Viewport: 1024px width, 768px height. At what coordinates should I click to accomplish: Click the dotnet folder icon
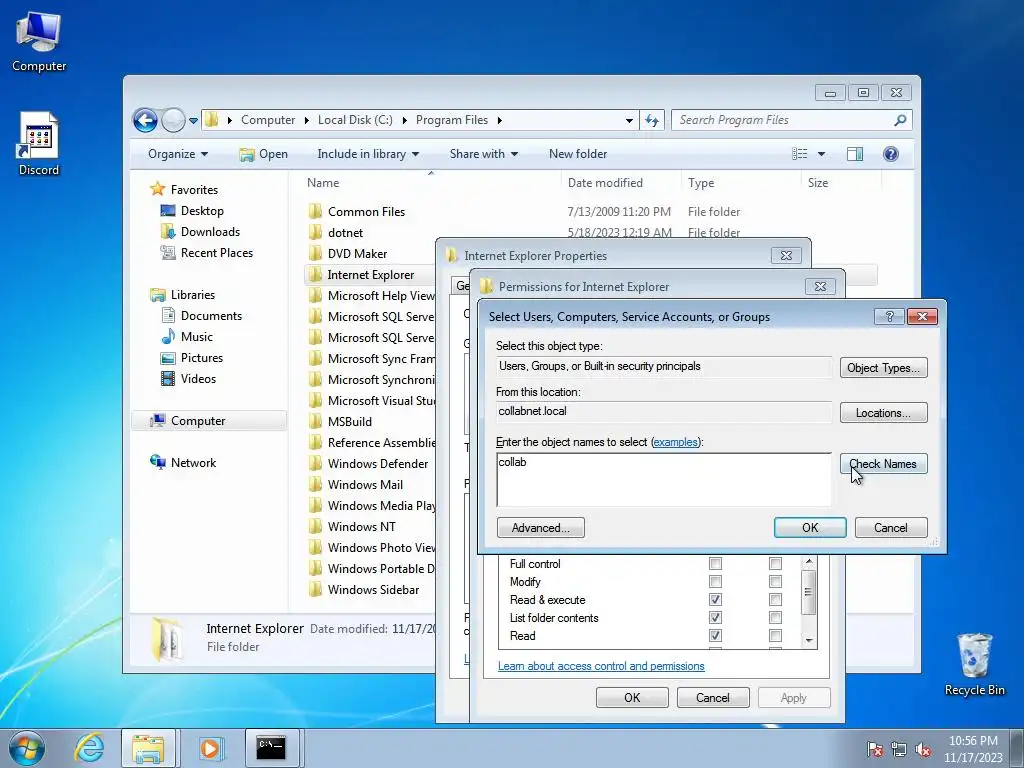315,232
